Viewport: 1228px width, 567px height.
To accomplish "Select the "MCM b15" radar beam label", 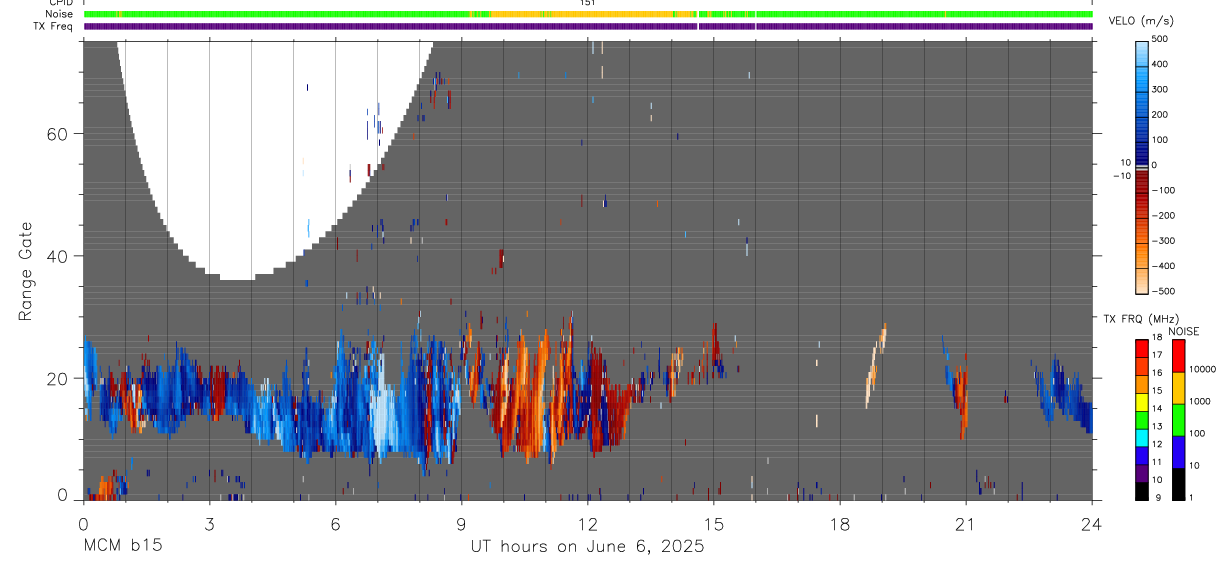I will pyautogui.click(x=122, y=546).
